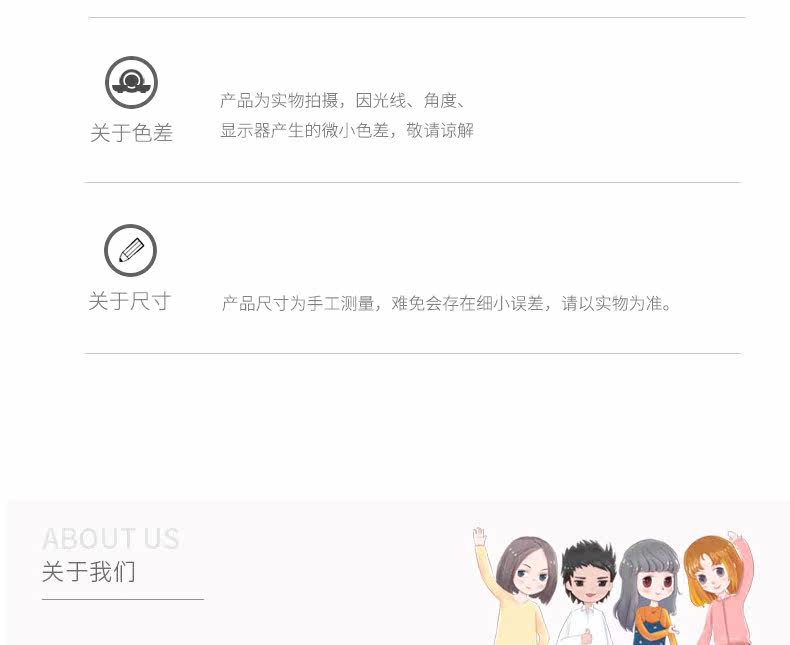790x645 pixels.
Task: Click the underline beneath 关于我们
Action: point(123,600)
